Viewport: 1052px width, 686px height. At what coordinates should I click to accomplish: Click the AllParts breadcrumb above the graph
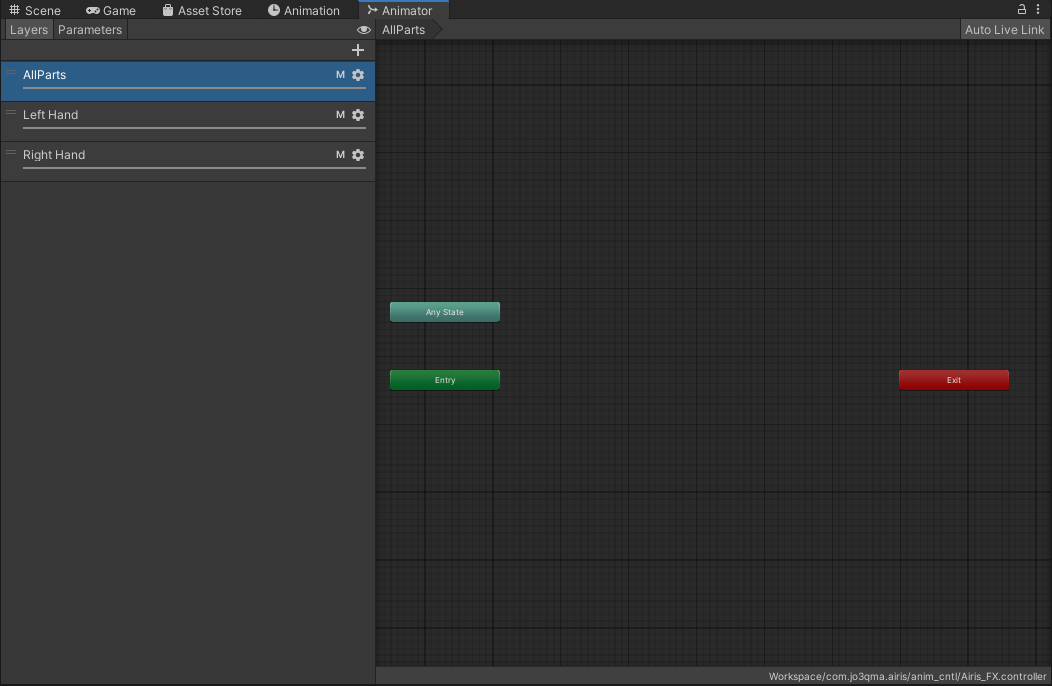404,29
